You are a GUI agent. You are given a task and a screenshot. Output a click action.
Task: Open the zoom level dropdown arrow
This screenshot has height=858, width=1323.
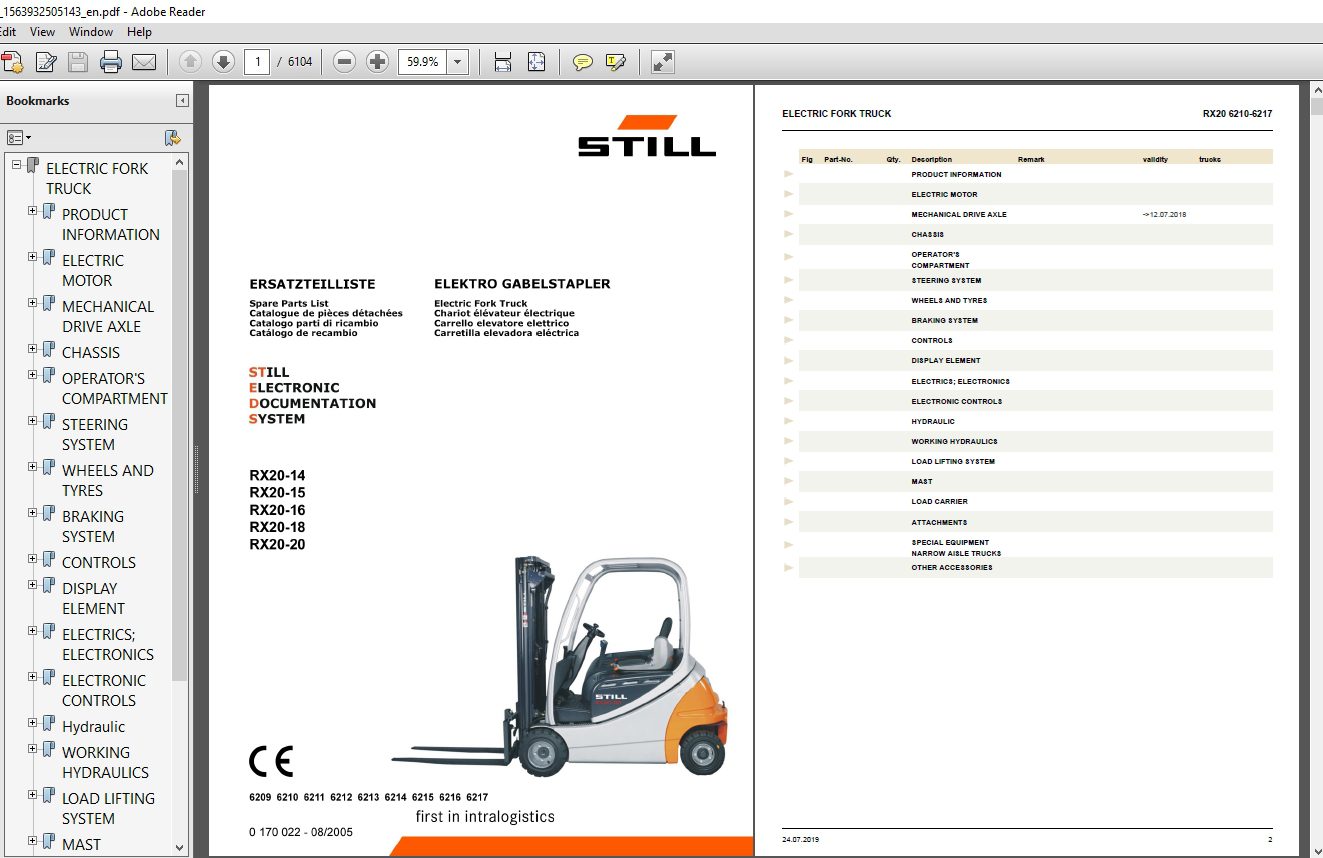click(458, 62)
